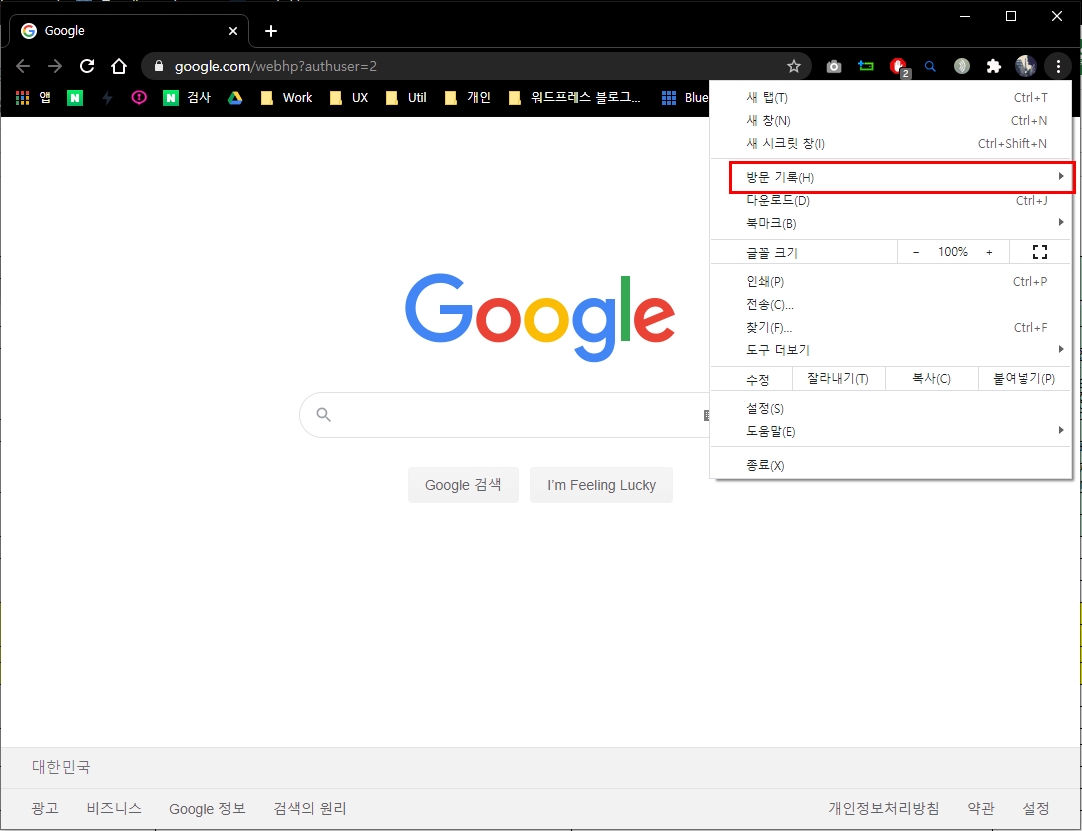Open the UX bookmark folder

pos(348,97)
